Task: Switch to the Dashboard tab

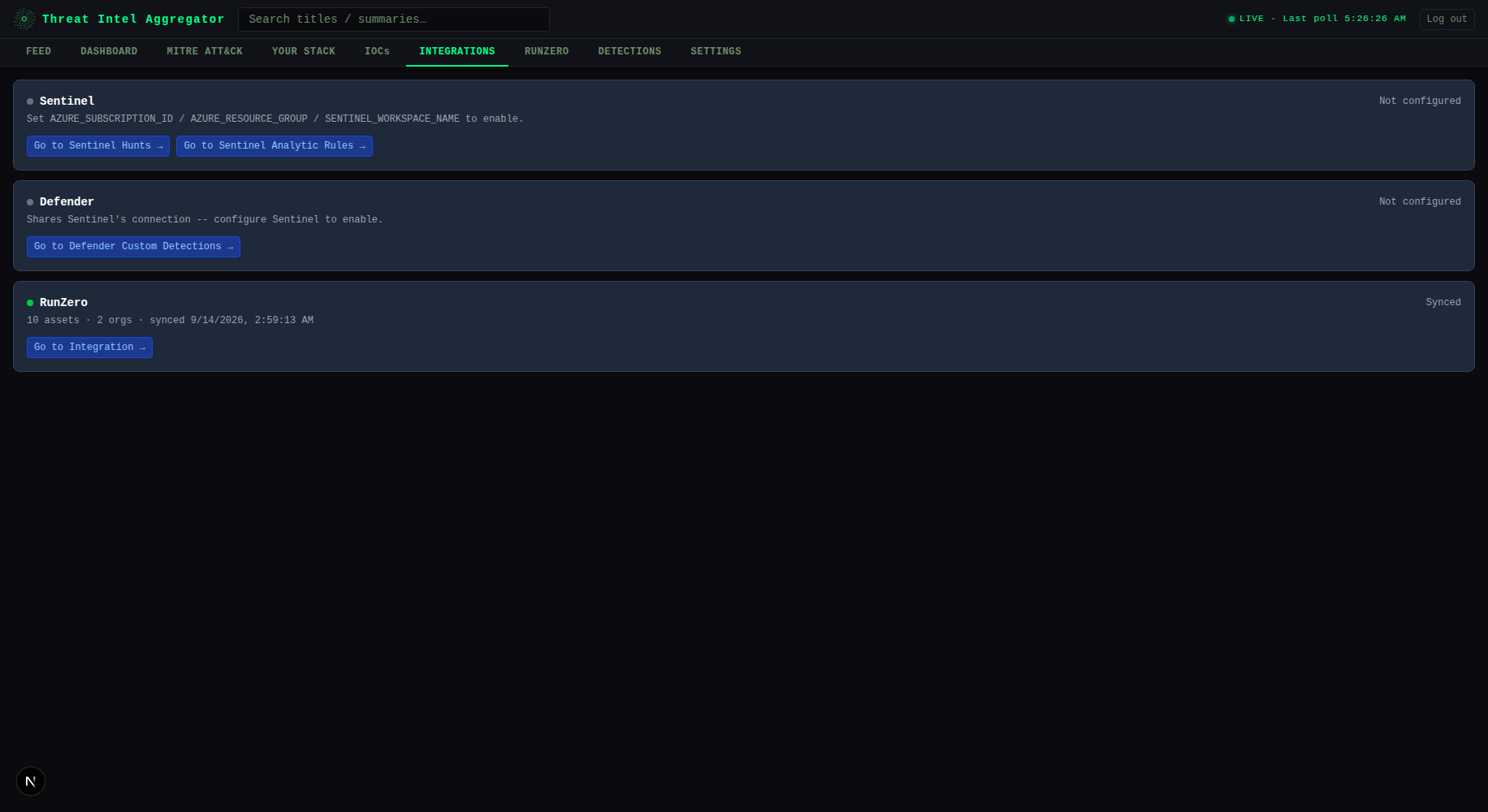Action: (x=109, y=51)
